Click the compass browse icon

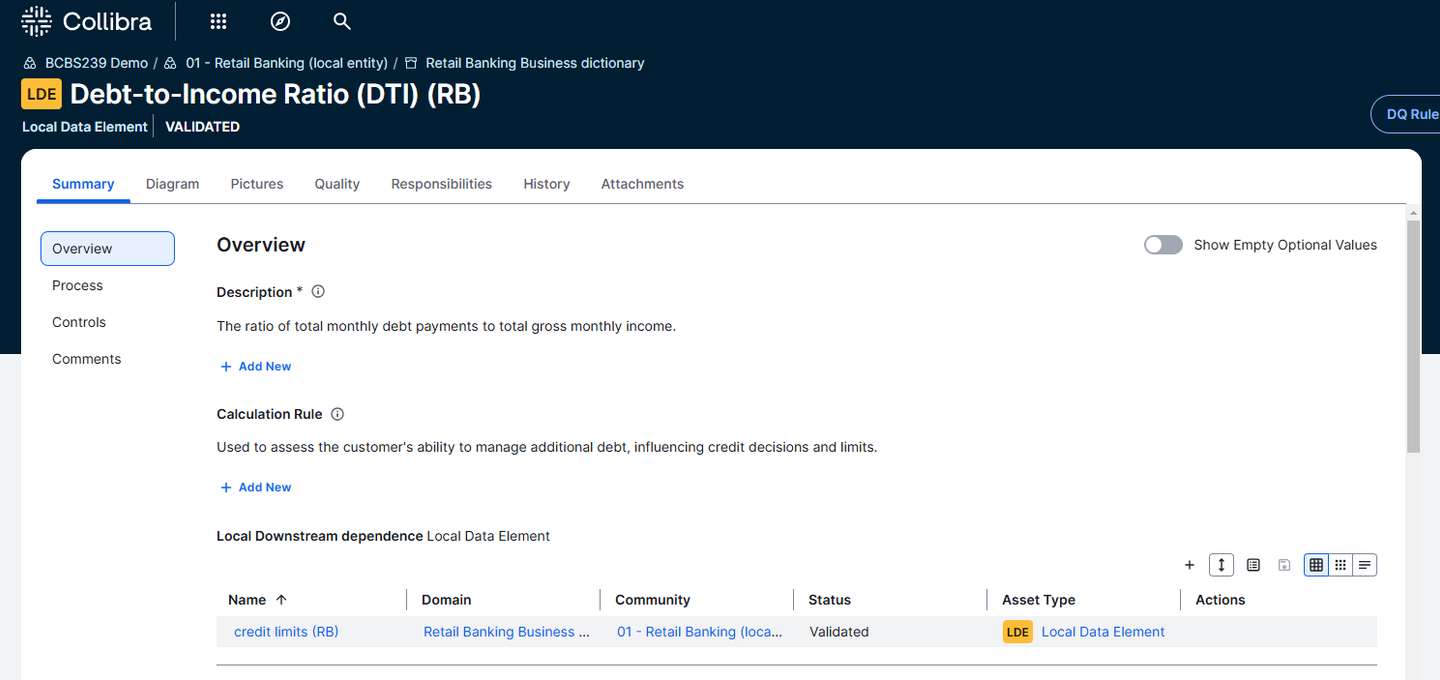coord(280,21)
